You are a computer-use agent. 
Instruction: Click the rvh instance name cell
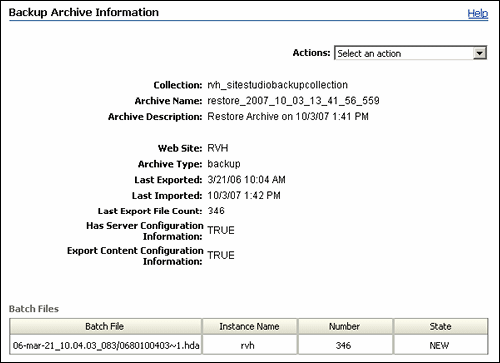247,345
